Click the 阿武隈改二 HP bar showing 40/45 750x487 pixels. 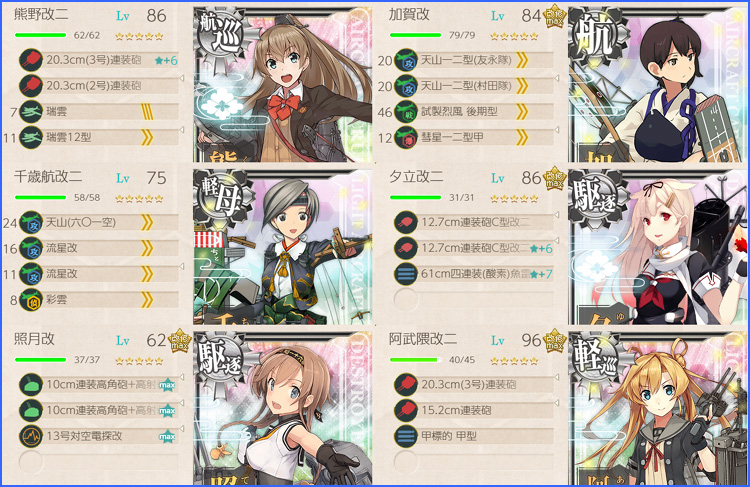coord(415,360)
